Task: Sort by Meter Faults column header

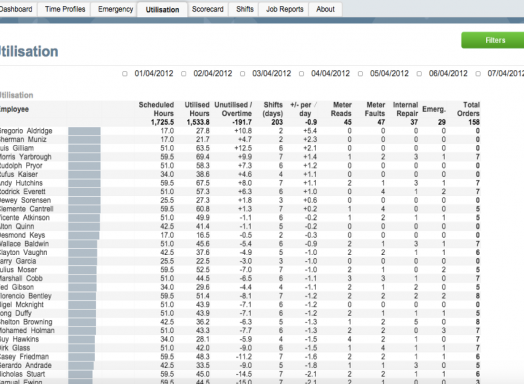Action: click(375, 109)
